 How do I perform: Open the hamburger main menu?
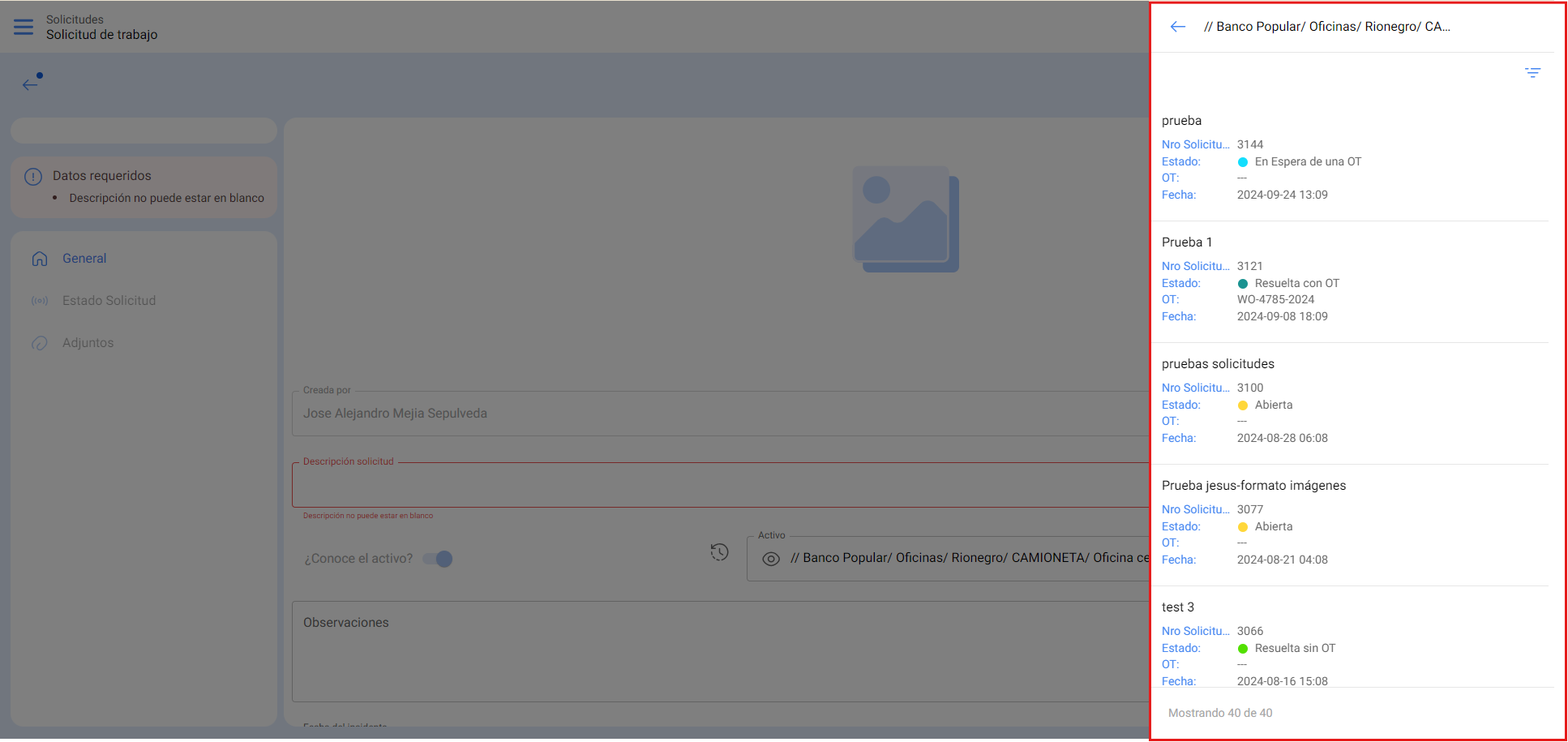pyautogui.click(x=24, y=27)
